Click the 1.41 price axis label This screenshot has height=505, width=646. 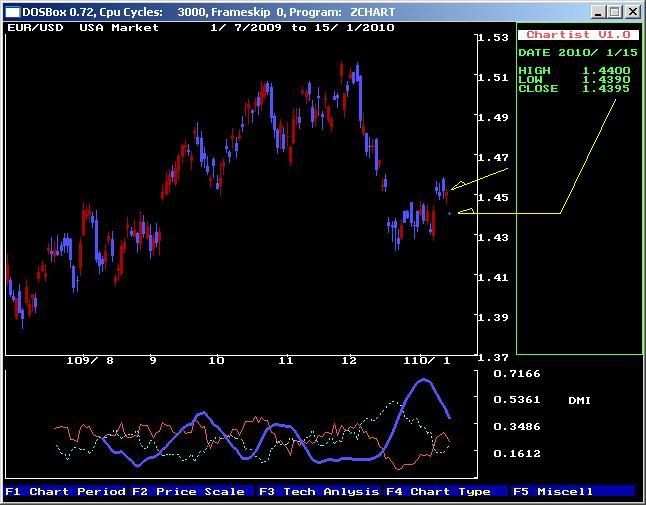pyautogui.click(x=493, y=277)
